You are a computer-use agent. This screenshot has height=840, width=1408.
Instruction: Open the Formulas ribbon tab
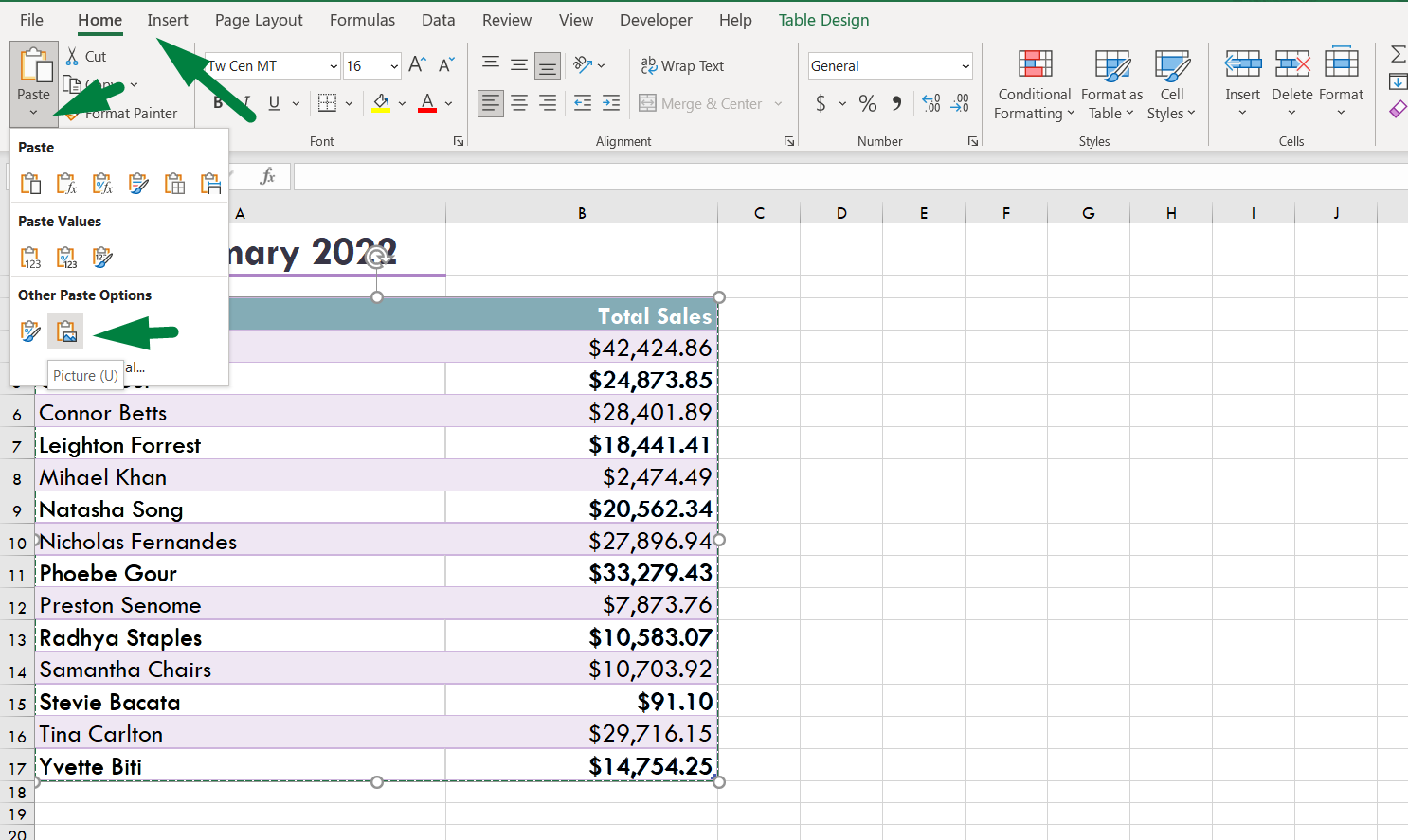362,19
